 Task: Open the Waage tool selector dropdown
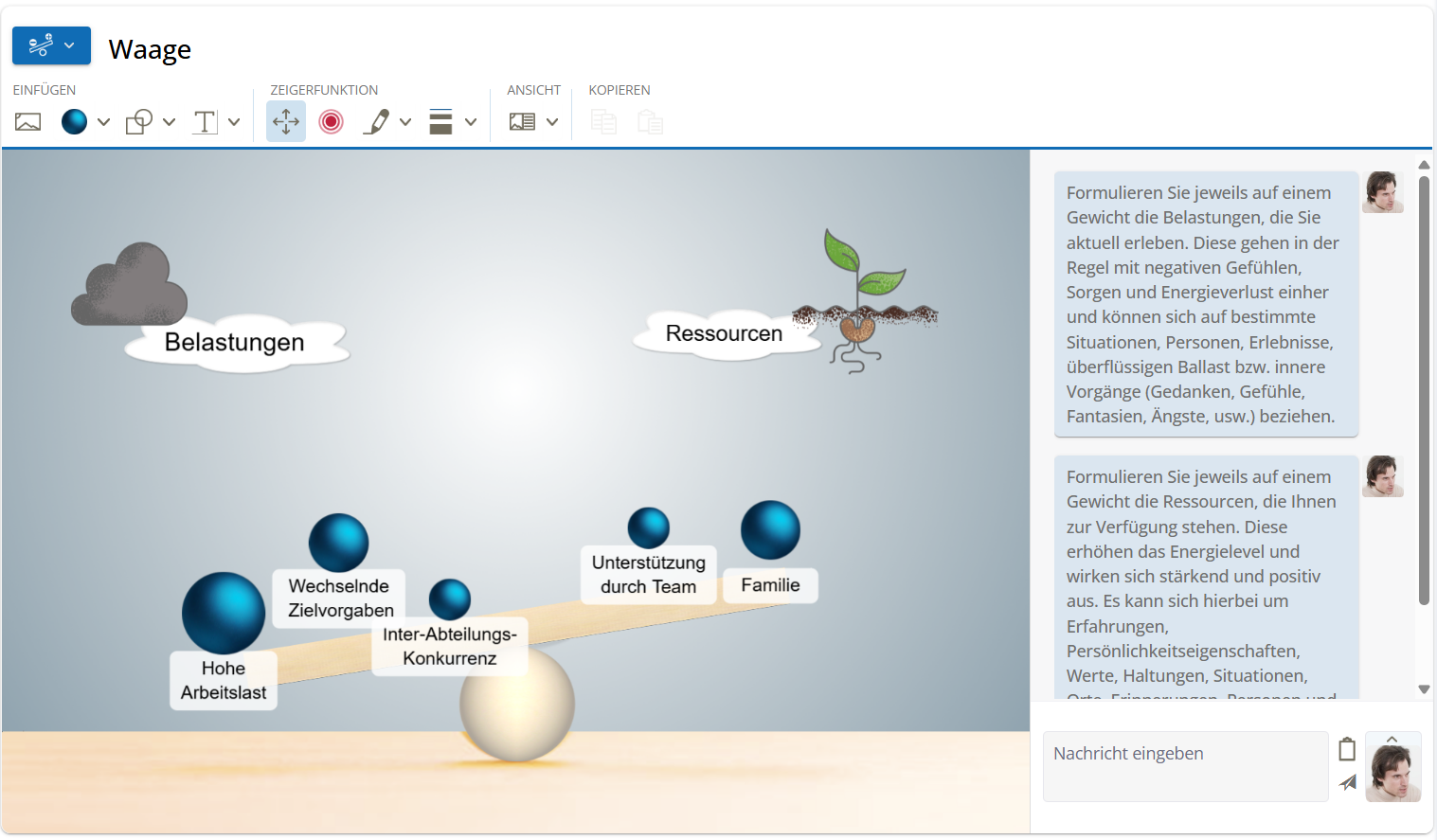click(x=51, y=45)
